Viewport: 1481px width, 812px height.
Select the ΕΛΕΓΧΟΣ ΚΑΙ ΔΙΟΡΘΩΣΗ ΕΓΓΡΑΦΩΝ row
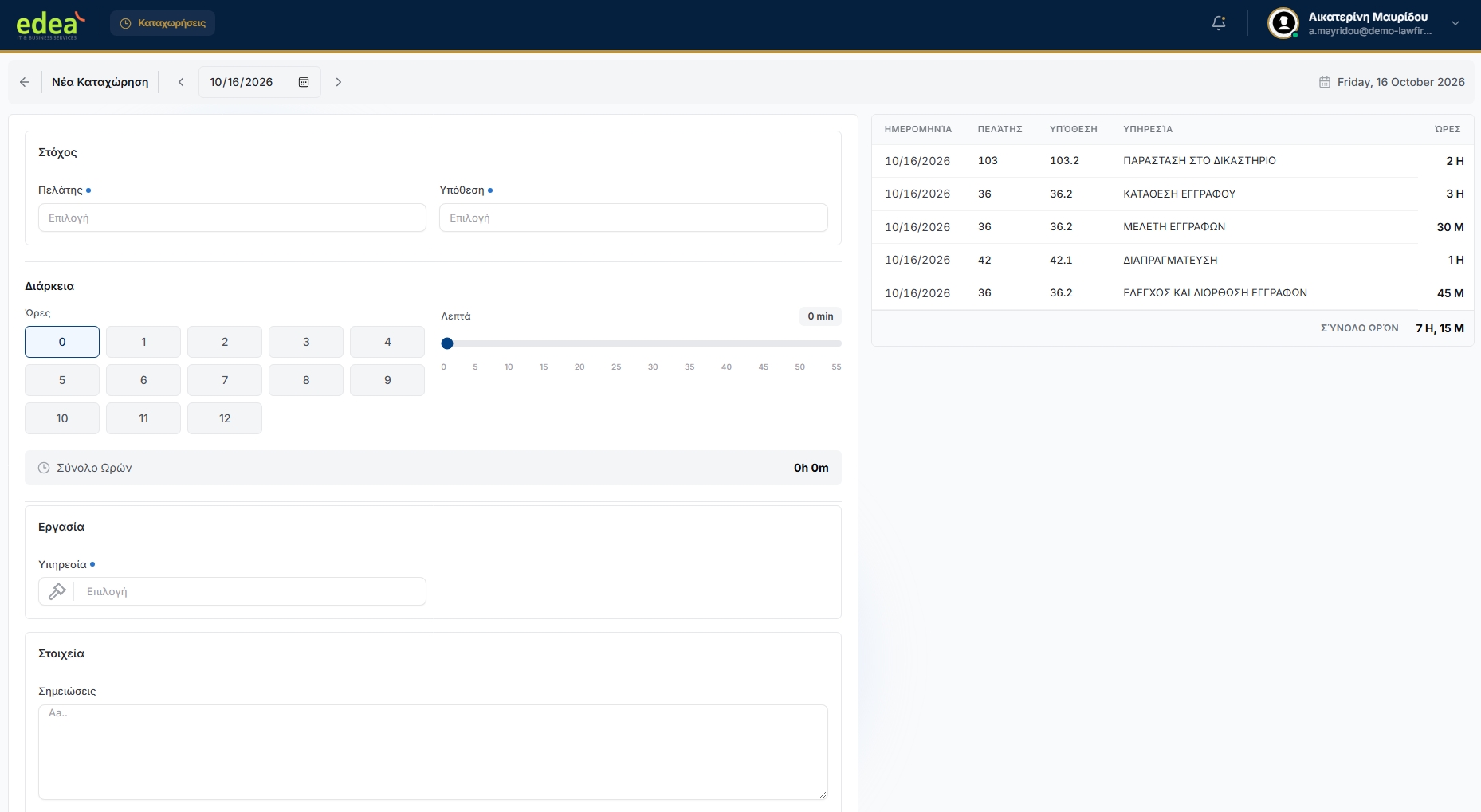(x=1173, y=293)
